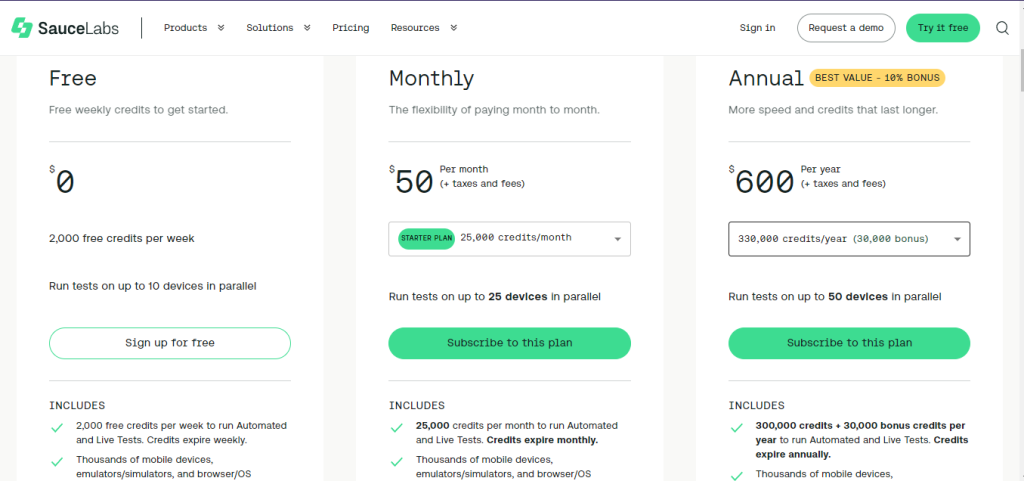1024x481 pixels.
Task: Click the BEST VALUE - 10% BONUS badge
Action: [x=877, y=78]
